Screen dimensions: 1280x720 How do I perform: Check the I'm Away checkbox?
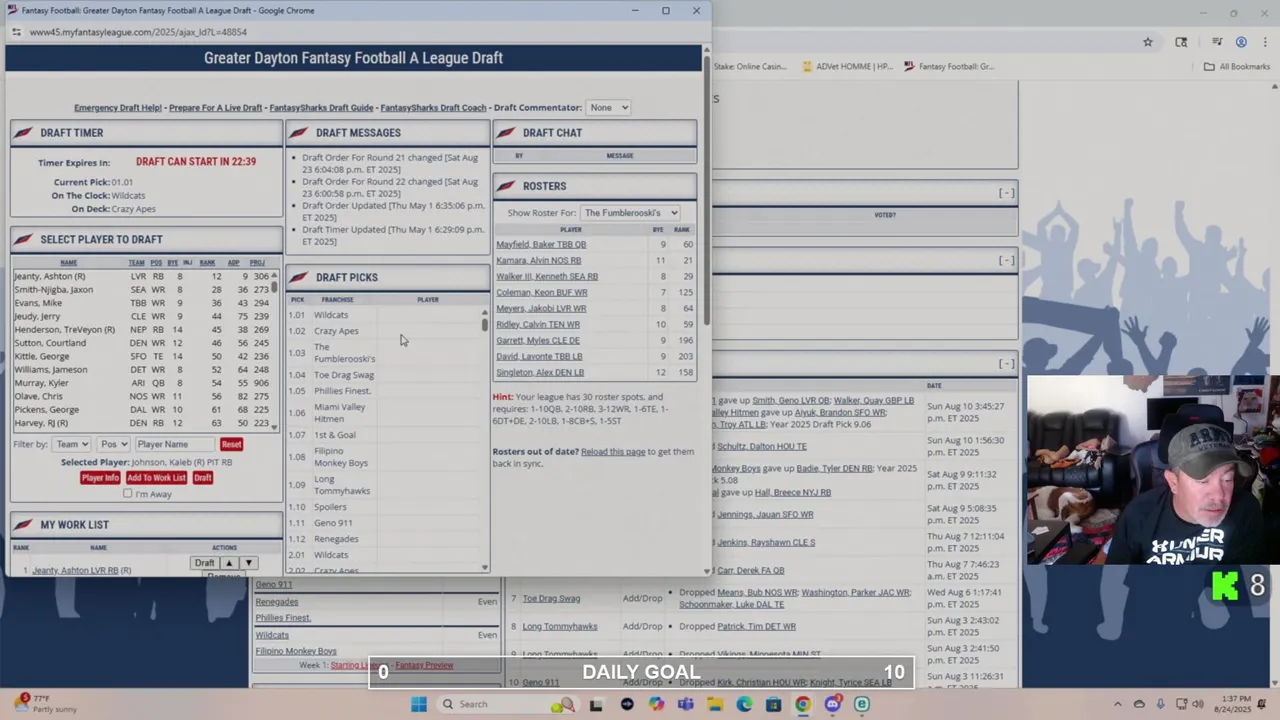(127, 494)
